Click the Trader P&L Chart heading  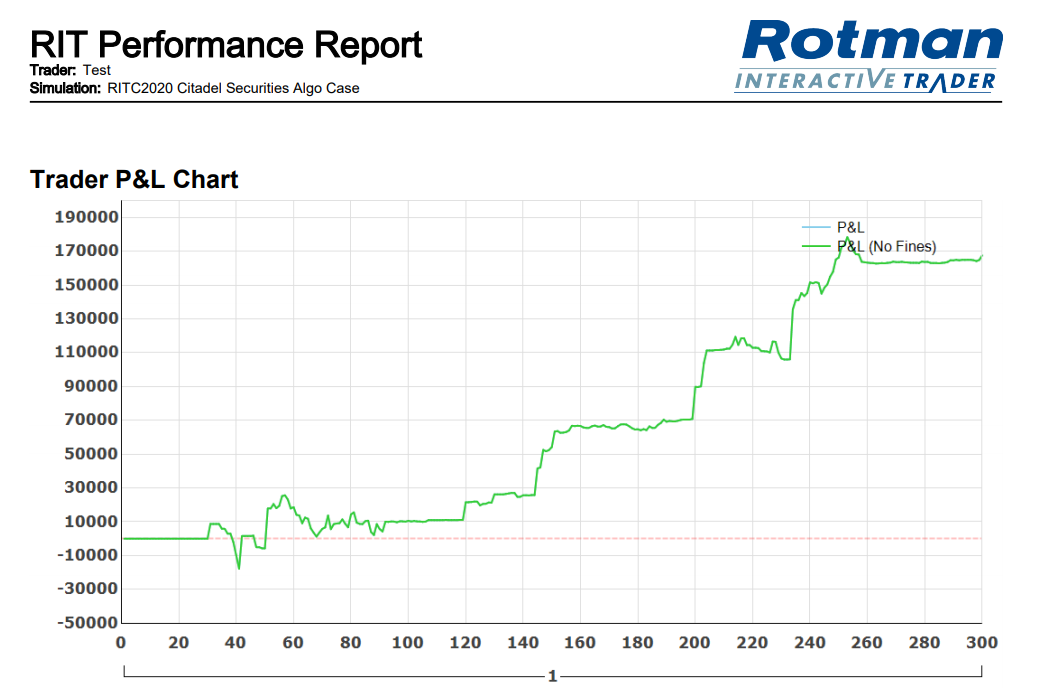pos(134,179)
